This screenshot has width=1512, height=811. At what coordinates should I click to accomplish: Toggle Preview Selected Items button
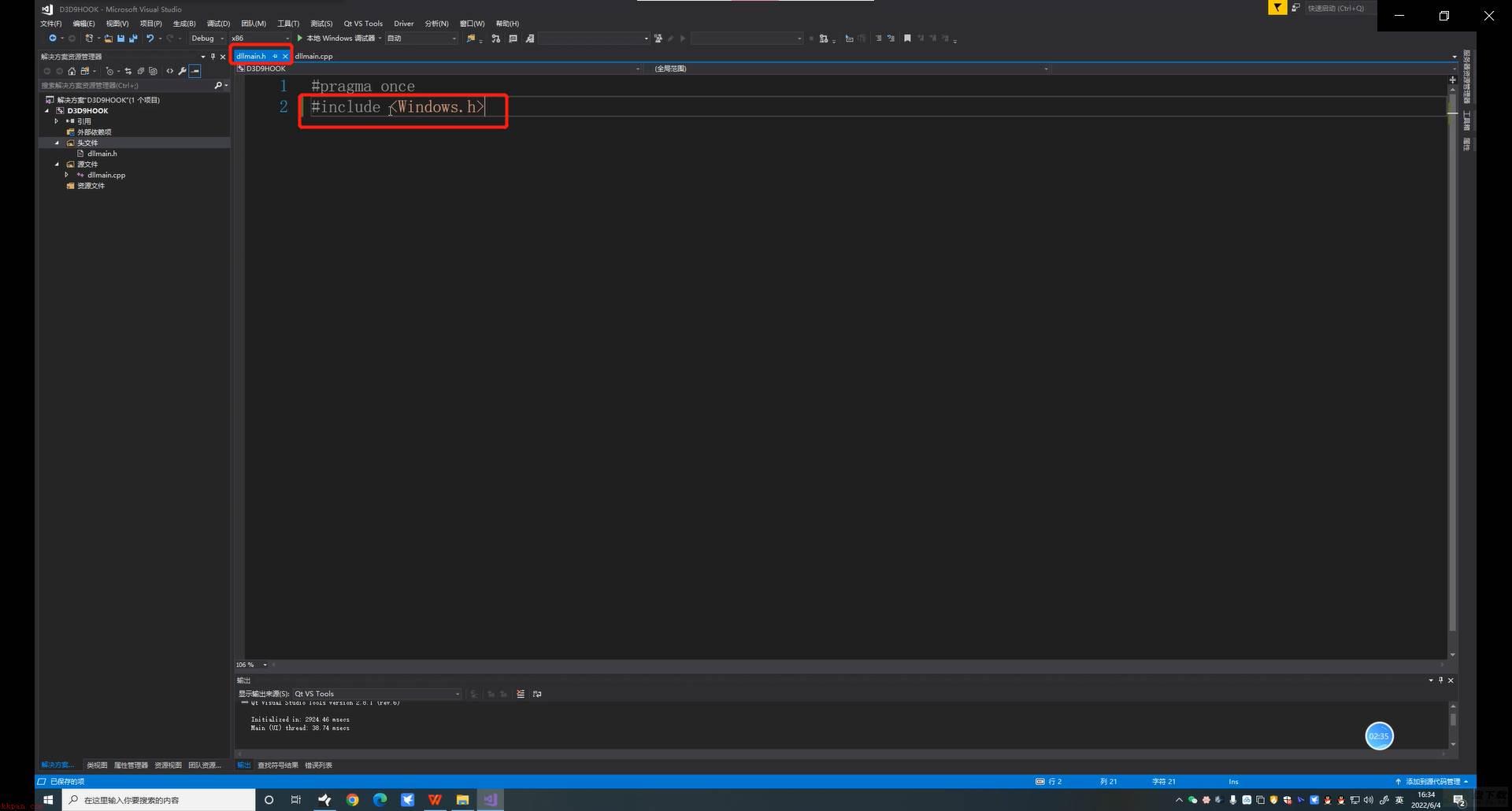coord(195,71)
